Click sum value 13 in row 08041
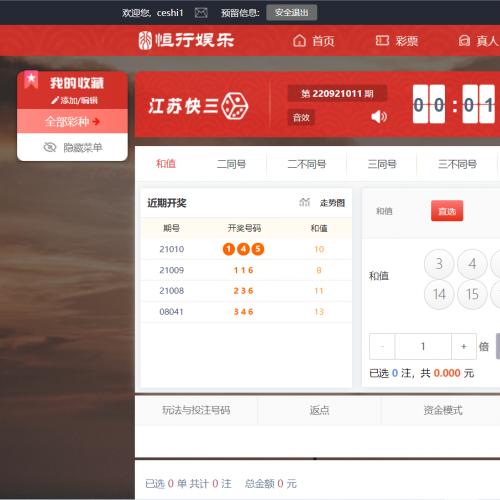The image size is (500, 500). point(319,312)
